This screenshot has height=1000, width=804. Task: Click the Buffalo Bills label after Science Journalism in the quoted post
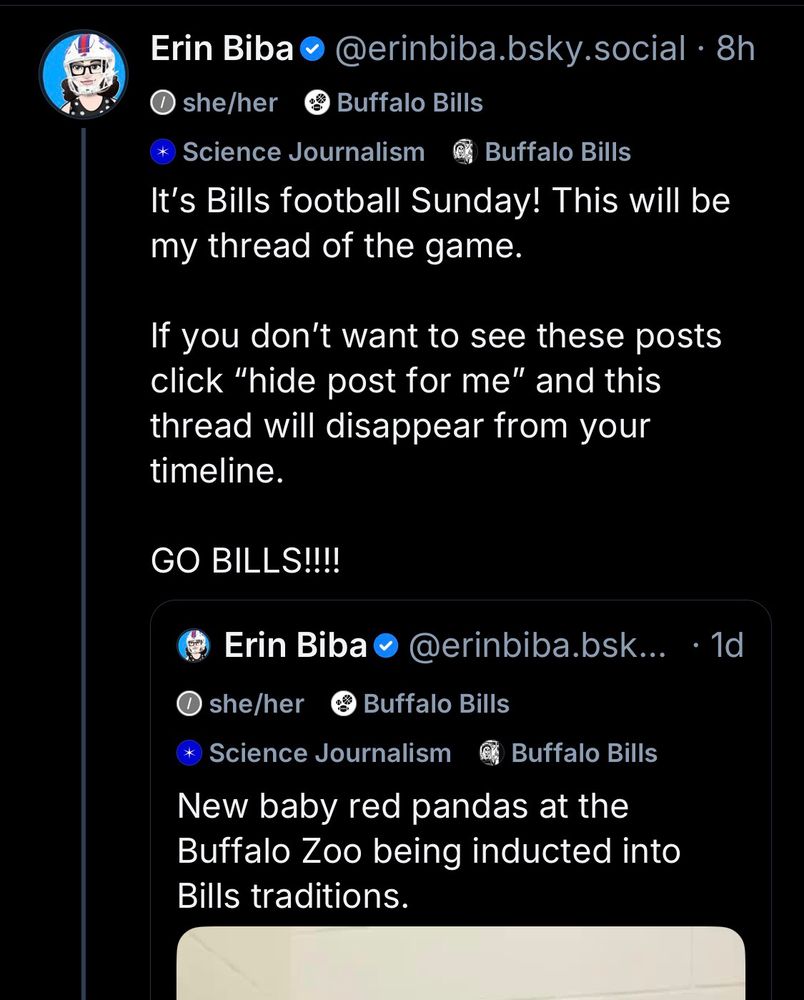(583, 753)
